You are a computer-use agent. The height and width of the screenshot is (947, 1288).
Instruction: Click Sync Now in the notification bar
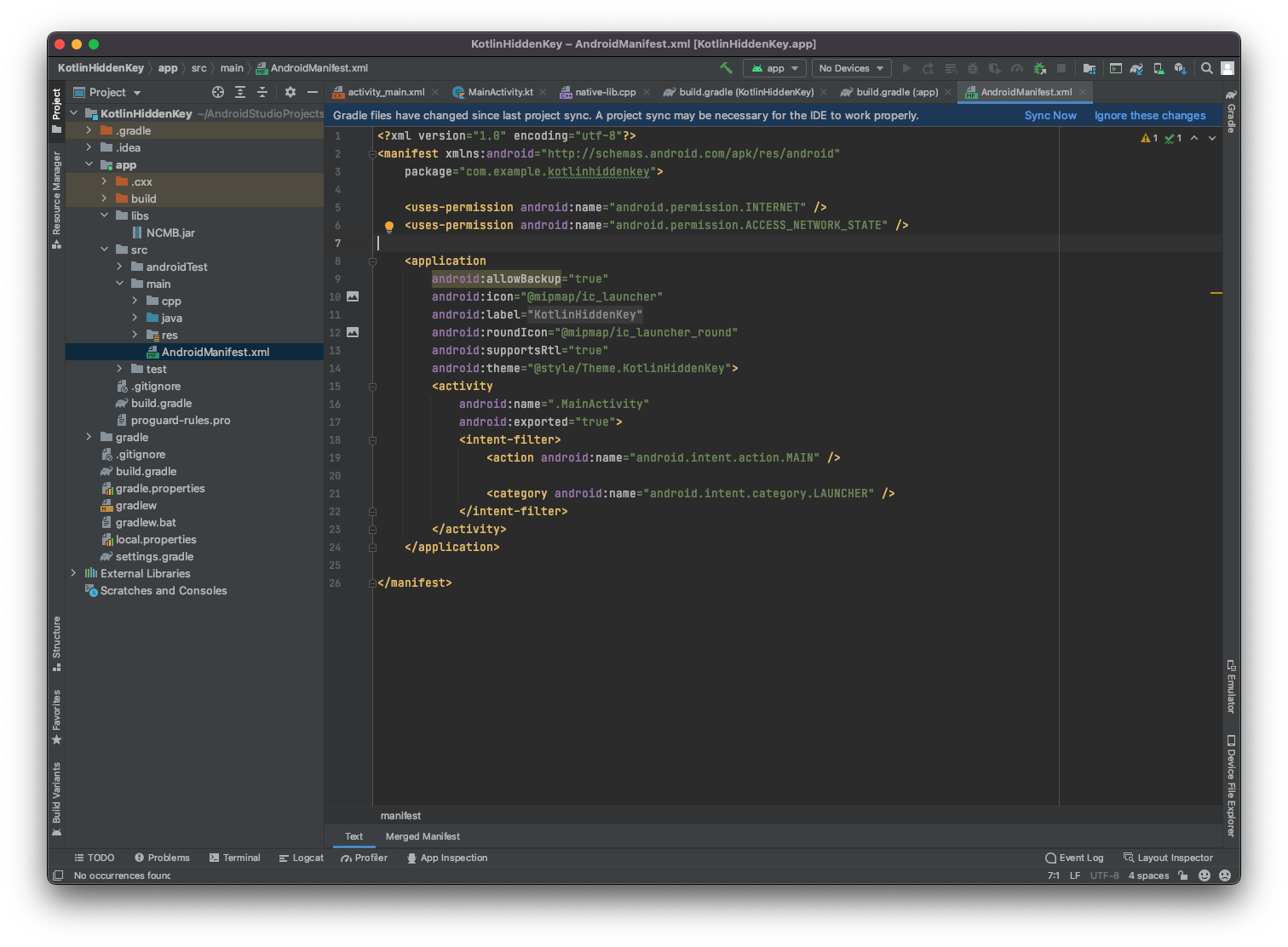coord(1050,115)
